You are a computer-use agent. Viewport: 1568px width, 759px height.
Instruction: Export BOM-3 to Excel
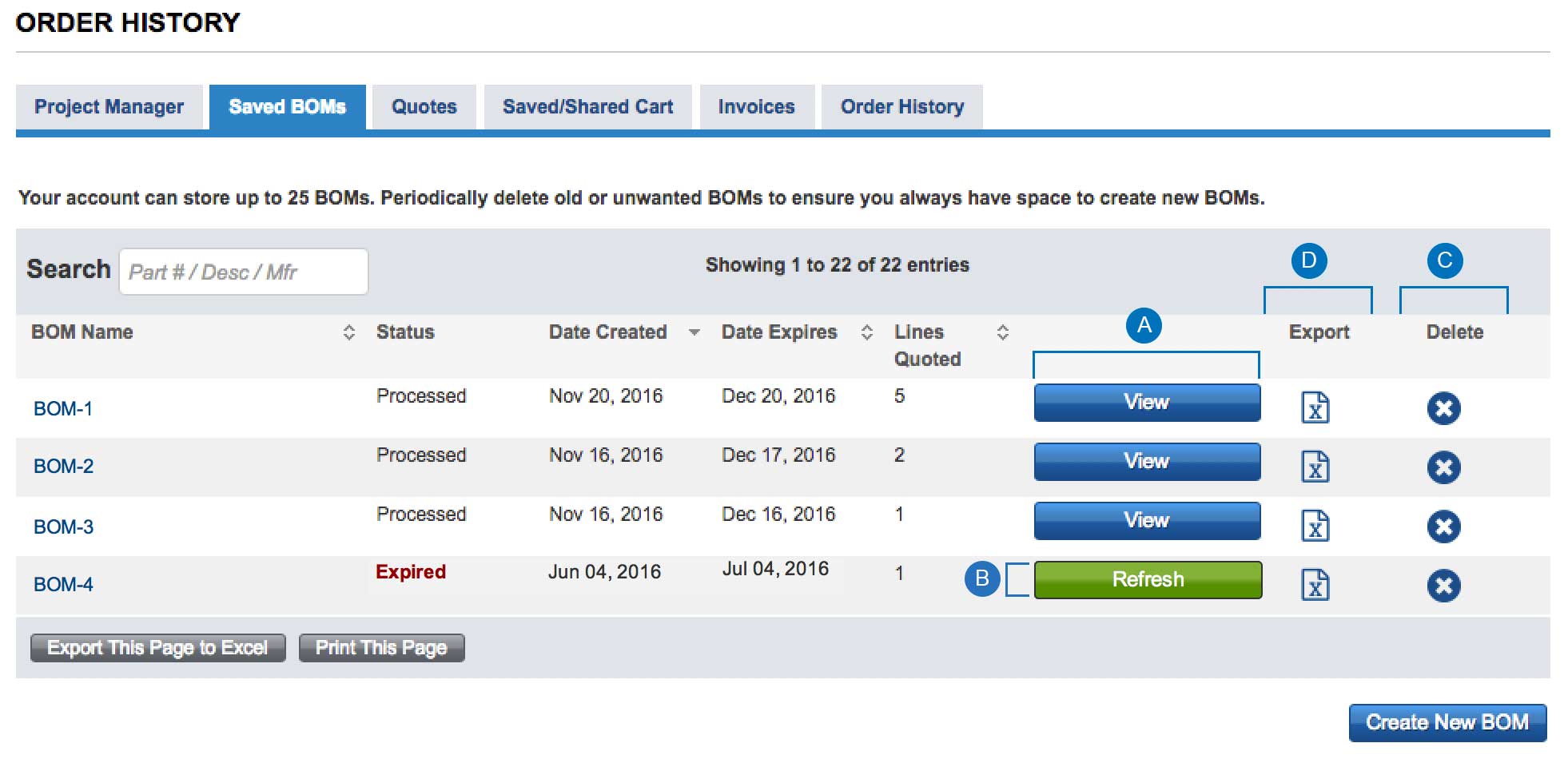click(x=1315, y=526)
